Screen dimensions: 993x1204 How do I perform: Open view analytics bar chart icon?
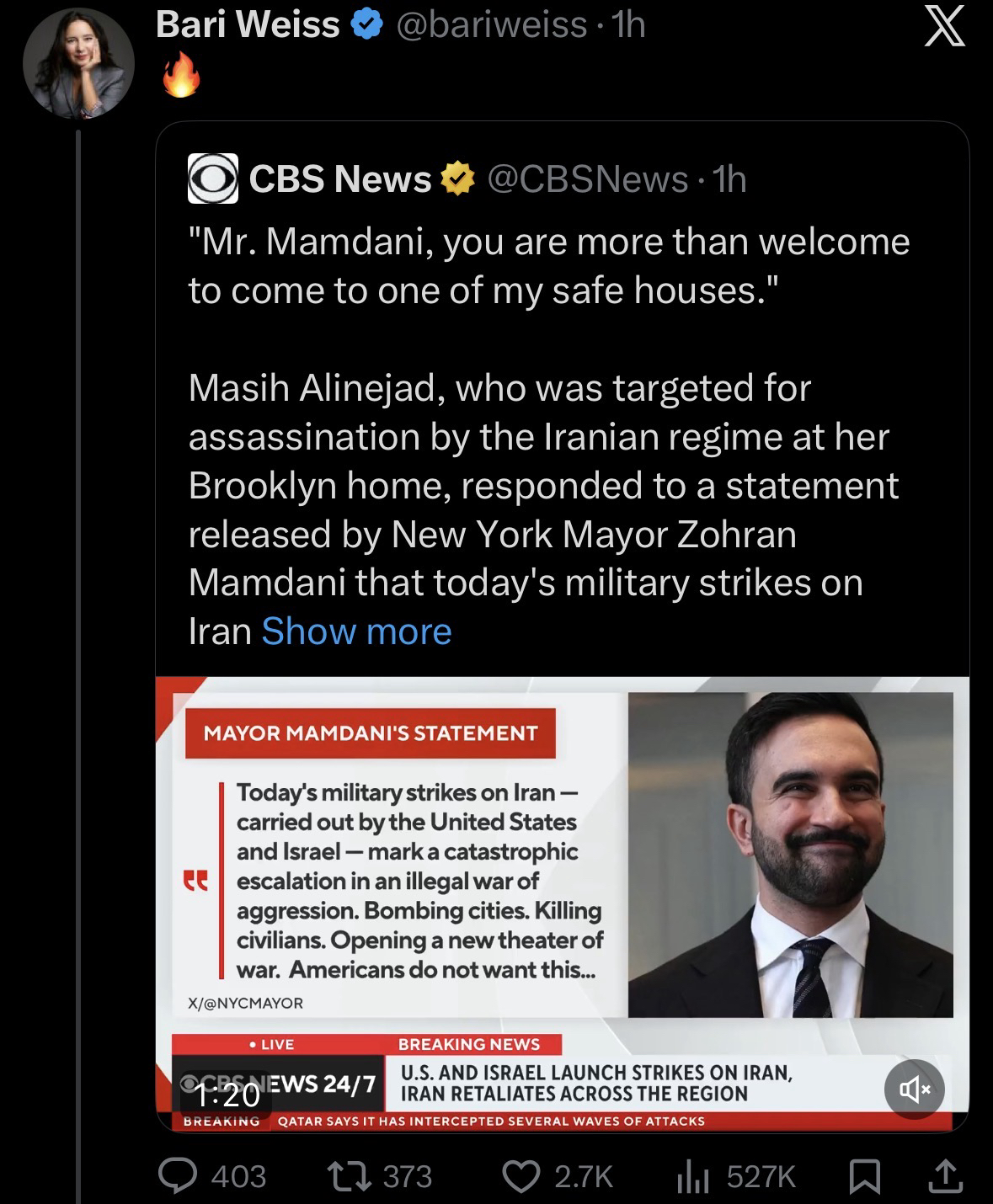click(x=691, y=1175)
